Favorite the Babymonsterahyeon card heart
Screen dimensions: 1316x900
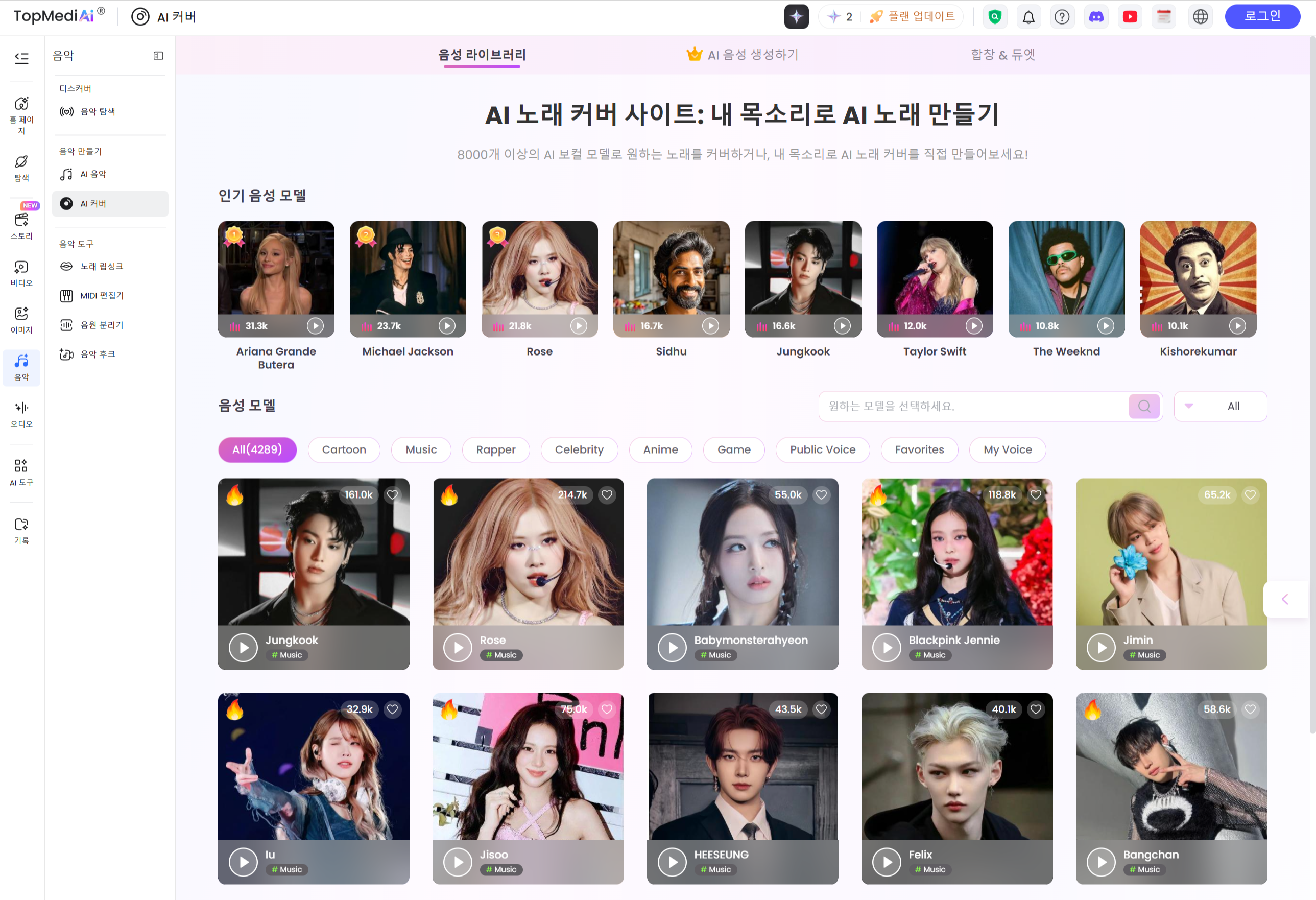point(821,495)
